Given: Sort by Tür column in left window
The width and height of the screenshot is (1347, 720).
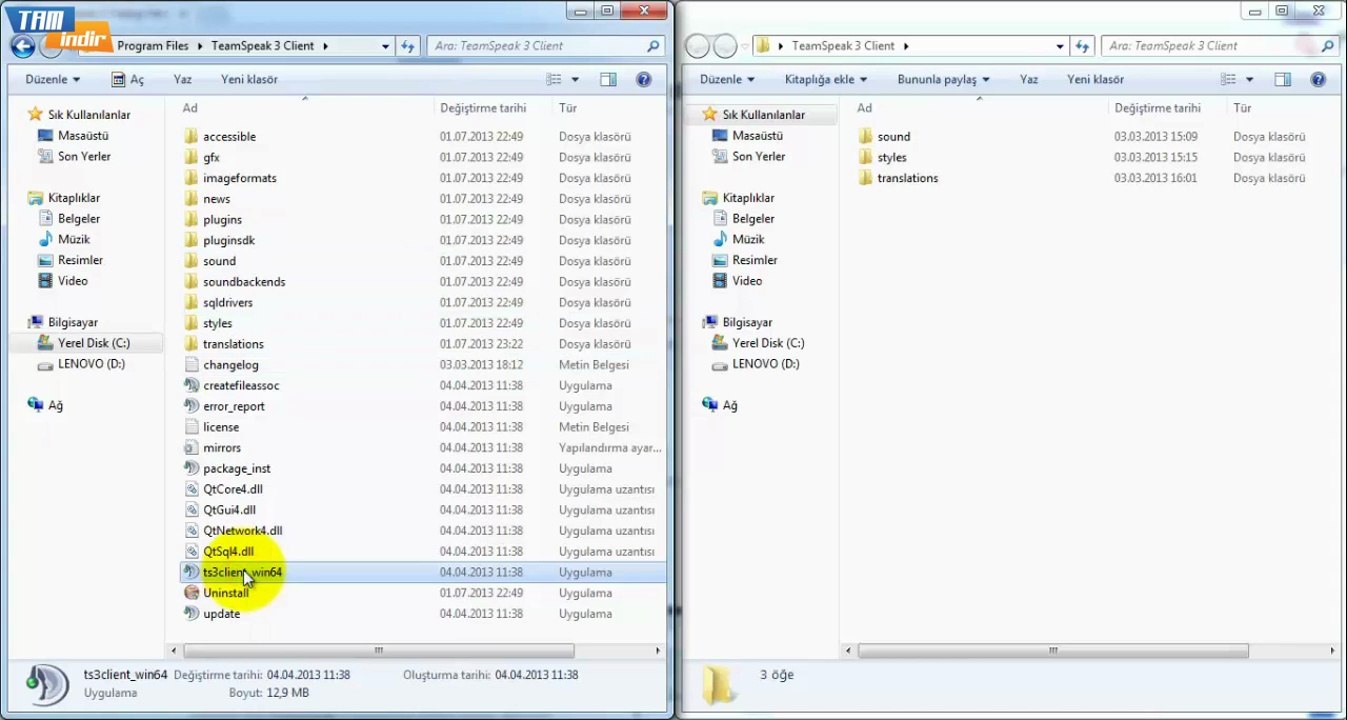Looking at the screenshot, I should (x=568, y=108).
